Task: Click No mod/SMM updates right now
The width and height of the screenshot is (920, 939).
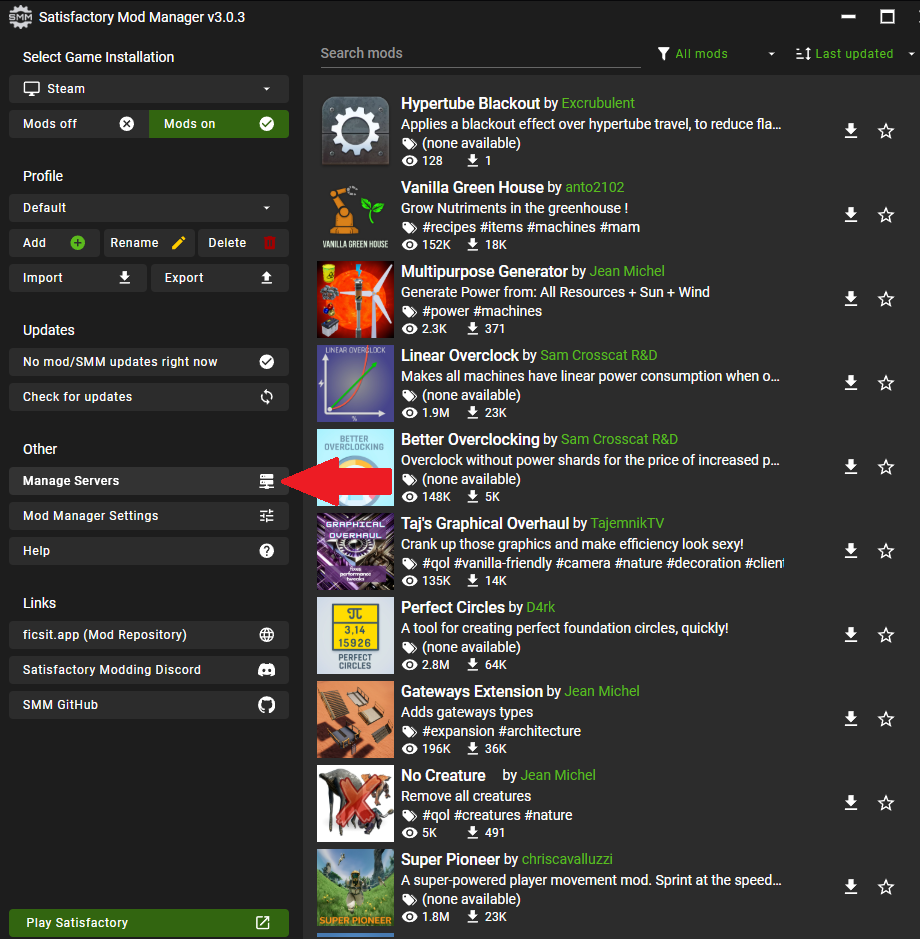Action: point(149,362)
